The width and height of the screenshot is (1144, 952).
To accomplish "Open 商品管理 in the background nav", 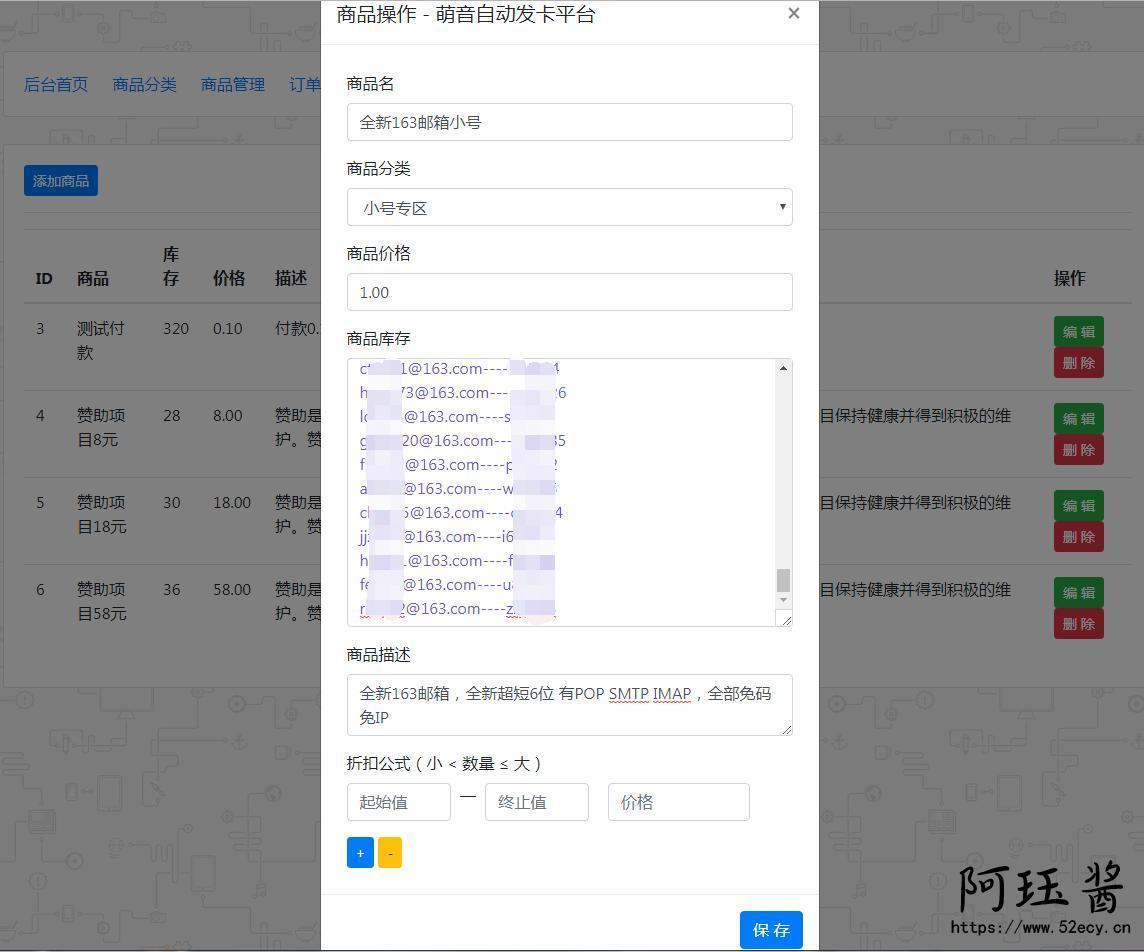I will (233, 85).
